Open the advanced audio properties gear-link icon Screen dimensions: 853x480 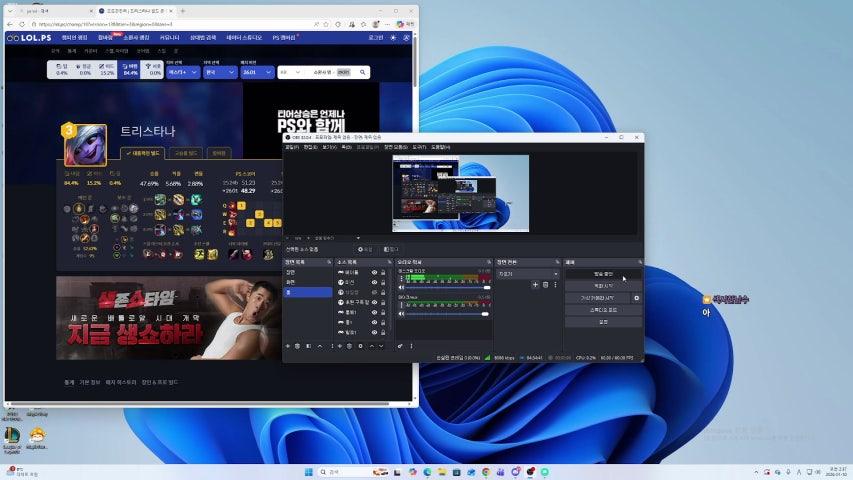coord(400,346)
